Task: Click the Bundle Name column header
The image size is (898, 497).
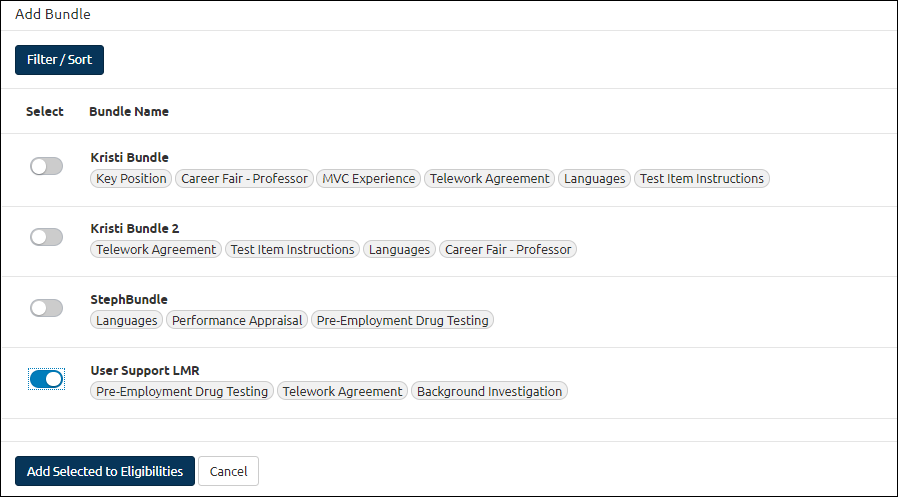Action: point(129,112)
